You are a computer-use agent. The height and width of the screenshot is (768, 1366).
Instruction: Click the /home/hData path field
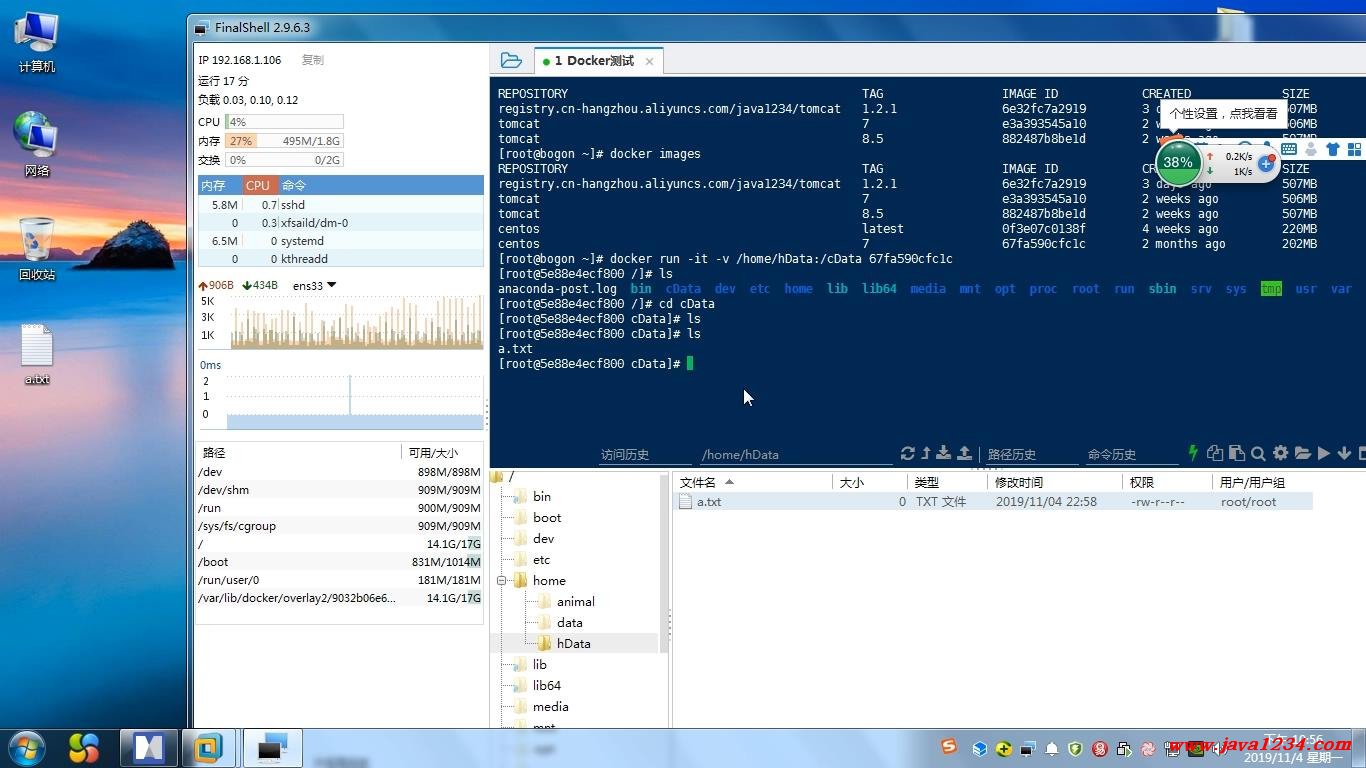tap(795, 455)
